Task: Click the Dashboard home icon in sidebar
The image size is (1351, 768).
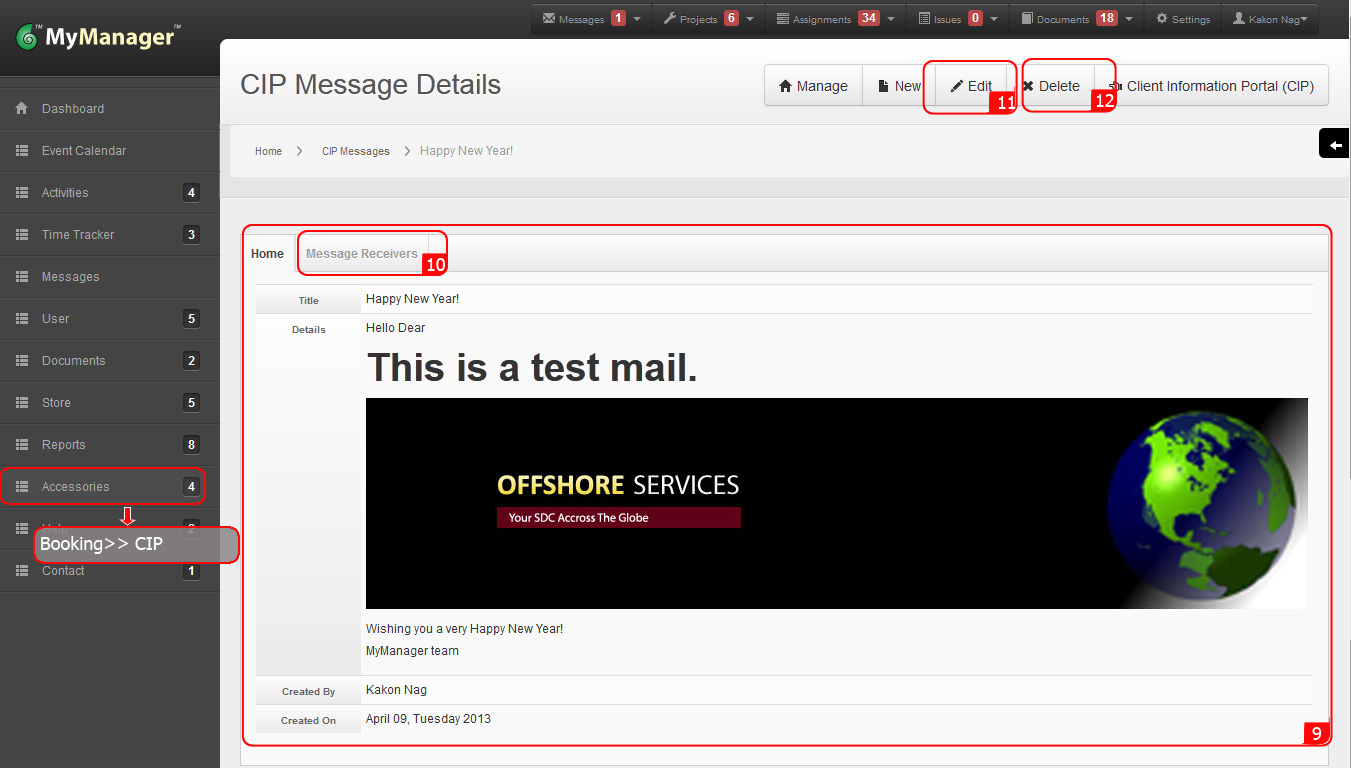Action: click(x=21, y=108)
